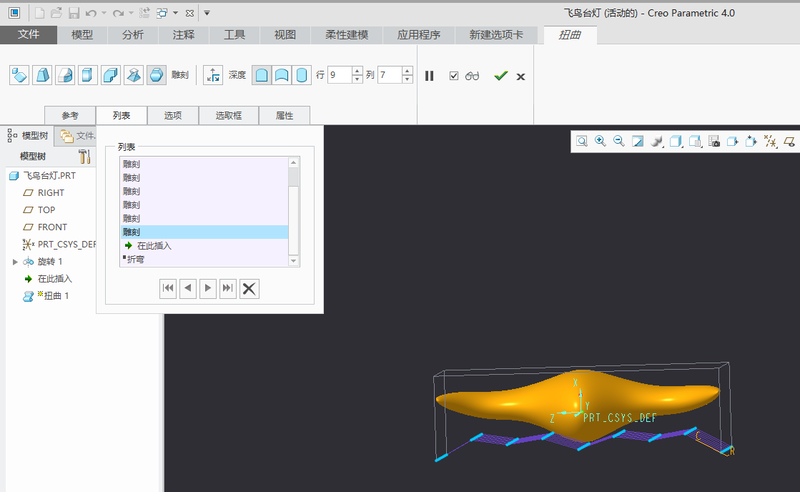800x492 pixels.
Task: Switch to the 柔性建模 ribbon tab
Action: click(347, 35)
